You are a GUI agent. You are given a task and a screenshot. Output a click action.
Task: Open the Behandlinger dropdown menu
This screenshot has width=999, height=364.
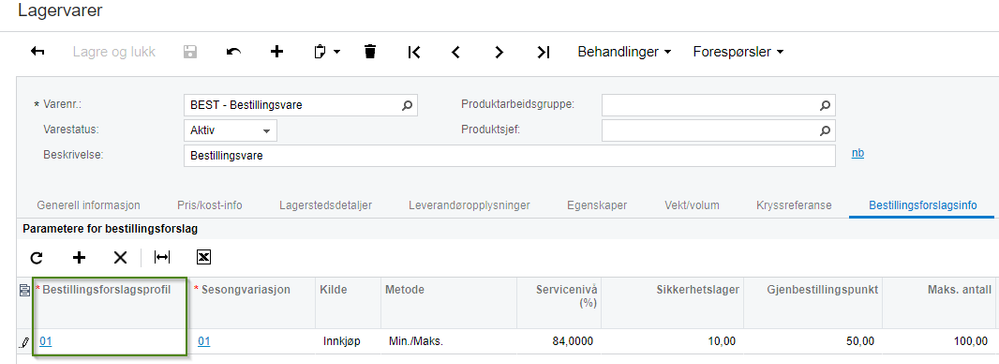point(624,52)
